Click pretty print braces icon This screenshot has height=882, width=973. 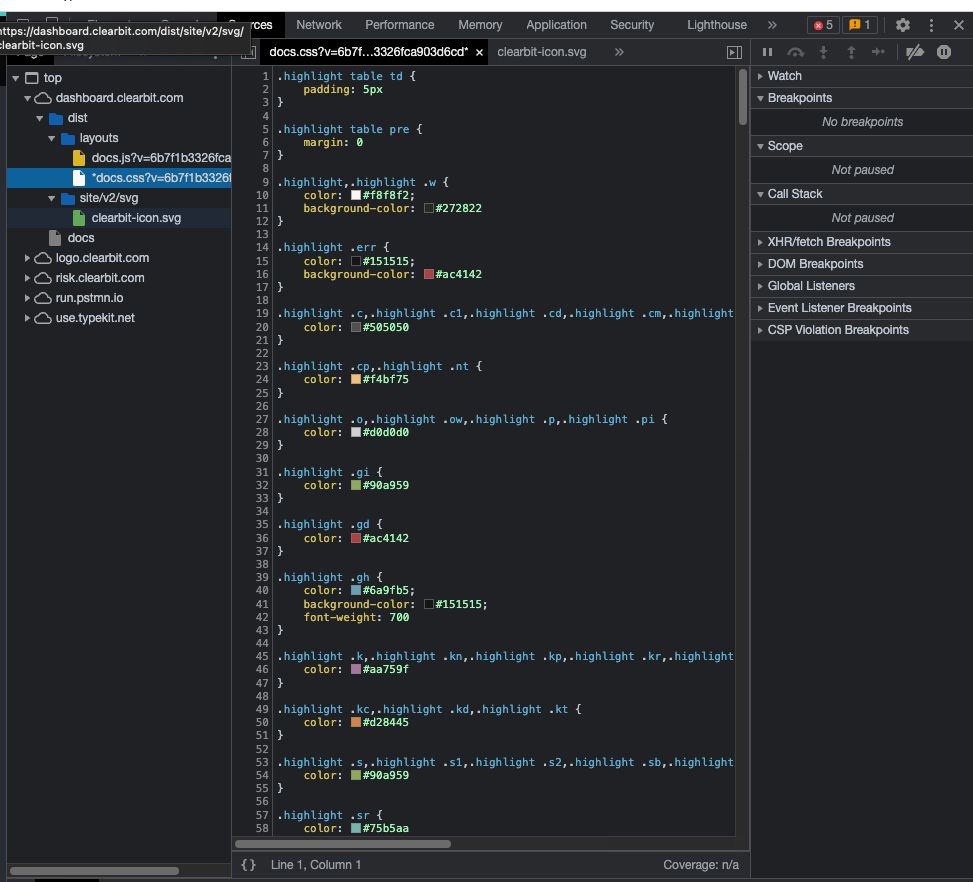click(248, 865)
